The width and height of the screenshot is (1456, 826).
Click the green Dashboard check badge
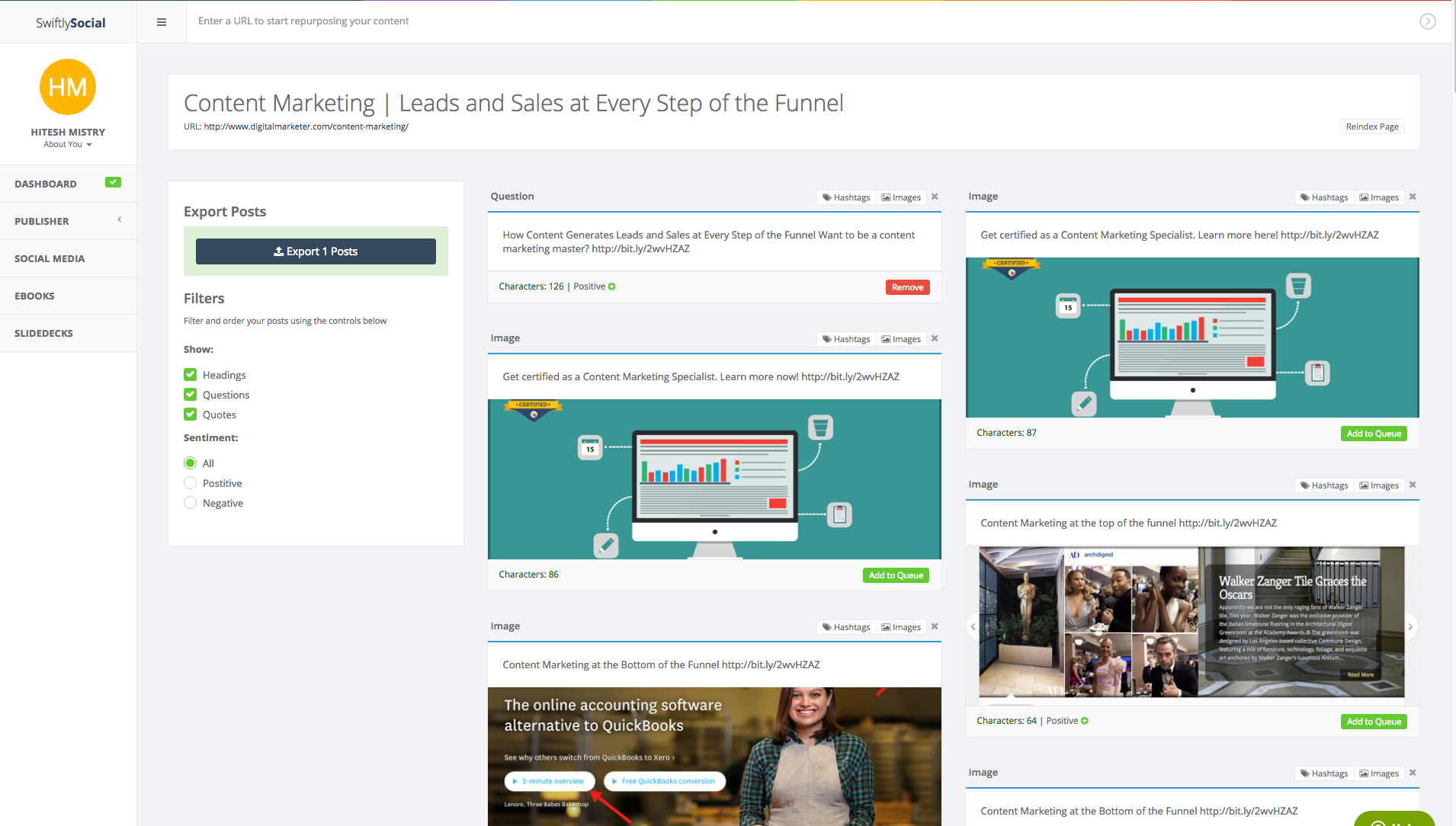[x=113, y=182]
